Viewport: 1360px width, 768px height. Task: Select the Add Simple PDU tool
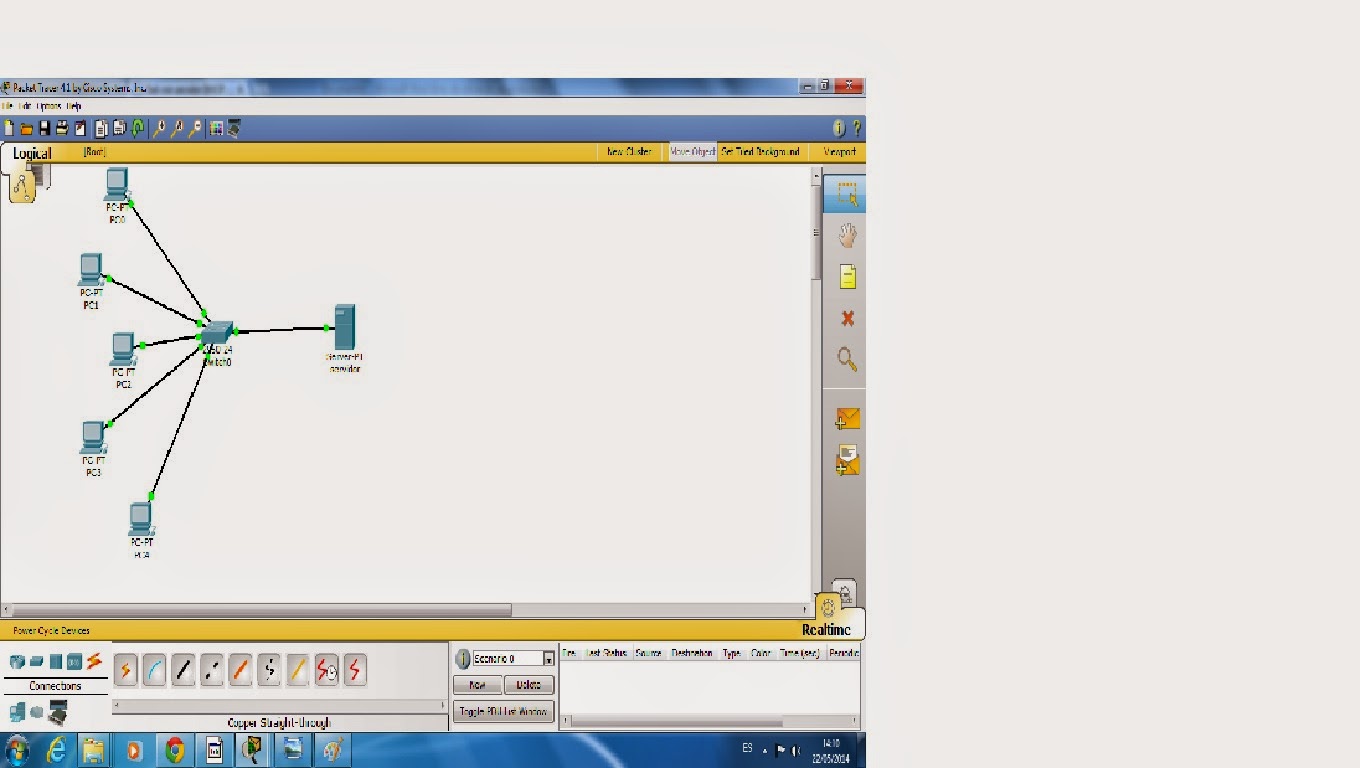(845, 420)
